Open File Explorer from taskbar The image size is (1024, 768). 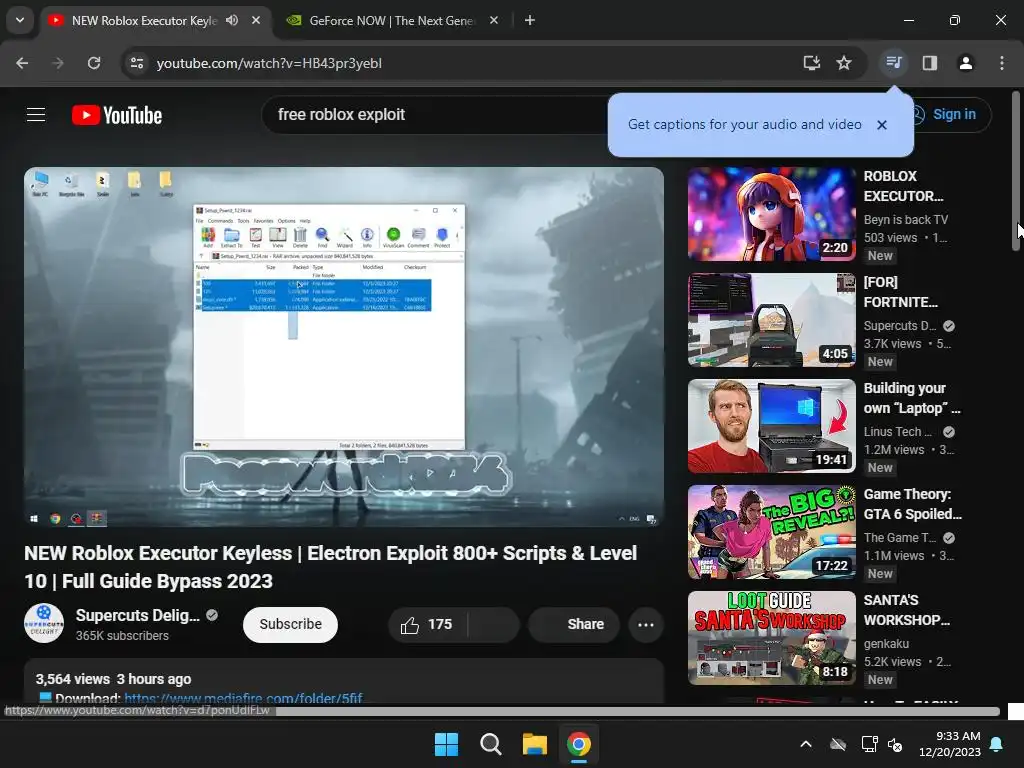[534, 744]
